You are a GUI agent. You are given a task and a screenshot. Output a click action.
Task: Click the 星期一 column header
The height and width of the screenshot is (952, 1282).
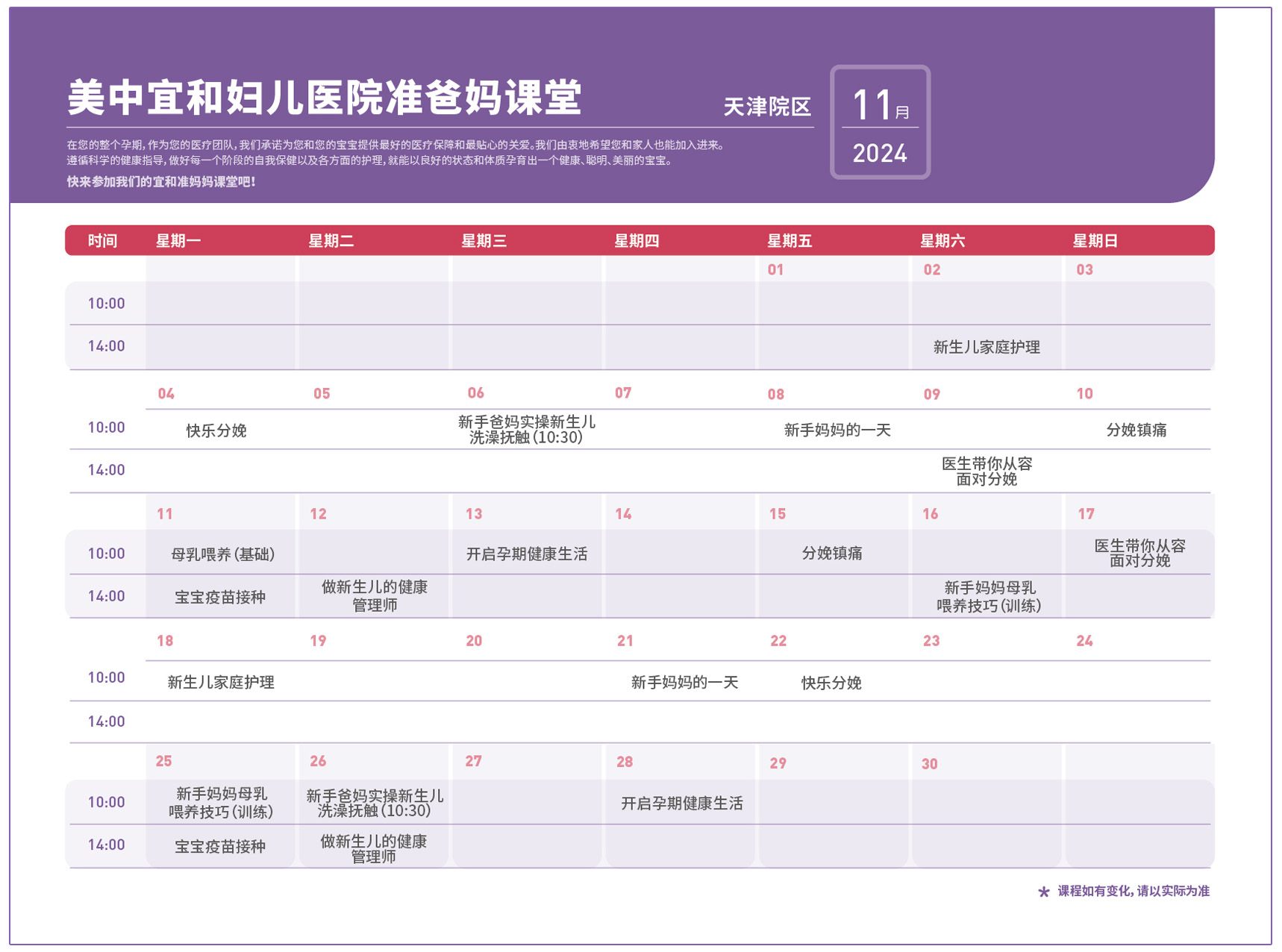coord(178,241)
